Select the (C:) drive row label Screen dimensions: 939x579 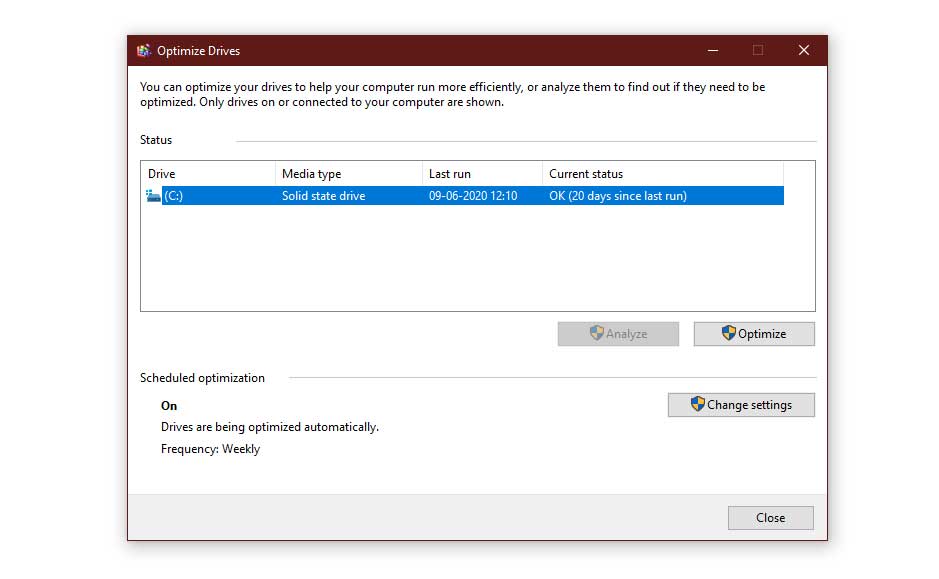[174, 196]
